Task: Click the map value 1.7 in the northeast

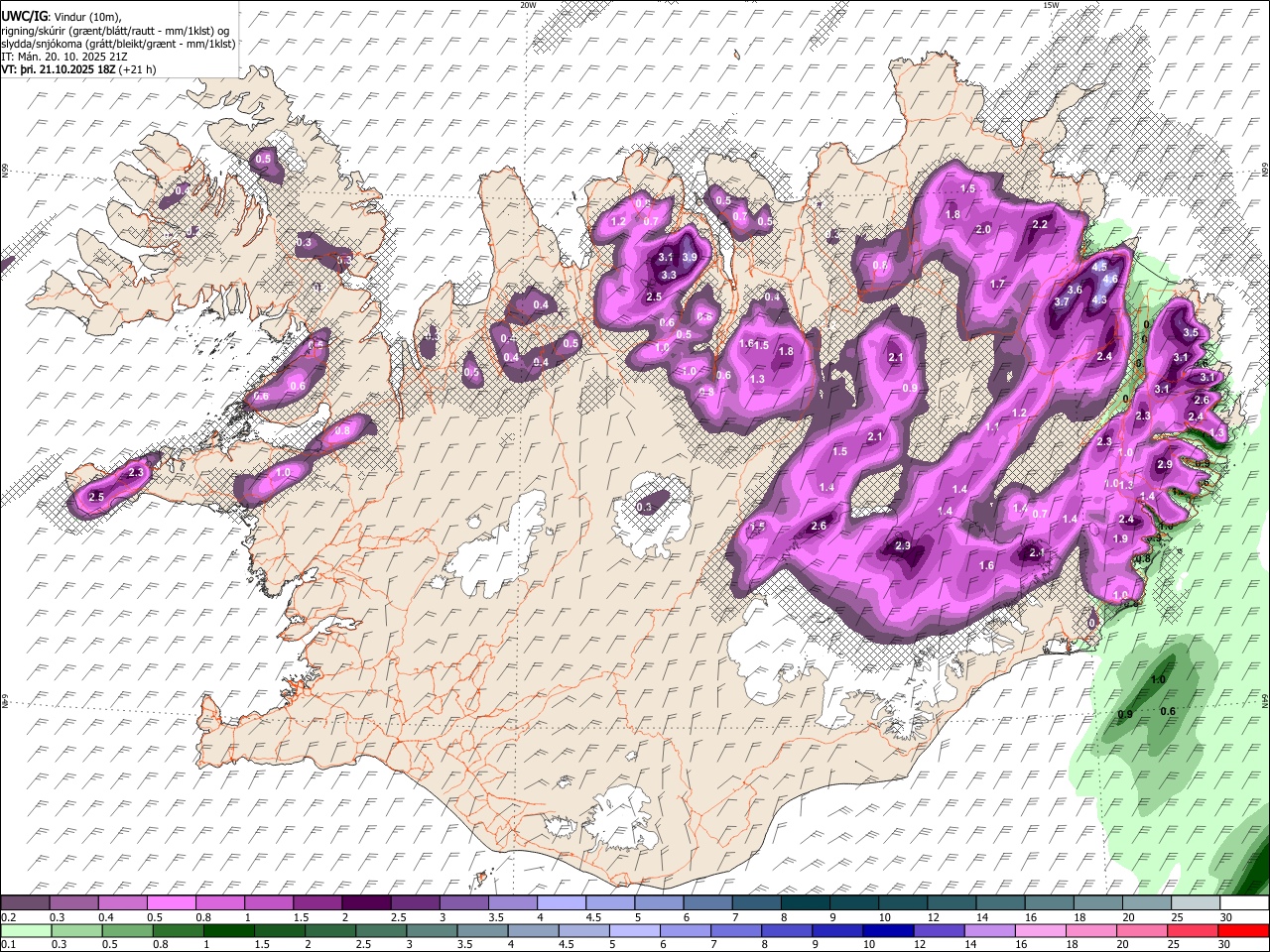Action: [998, 285]
